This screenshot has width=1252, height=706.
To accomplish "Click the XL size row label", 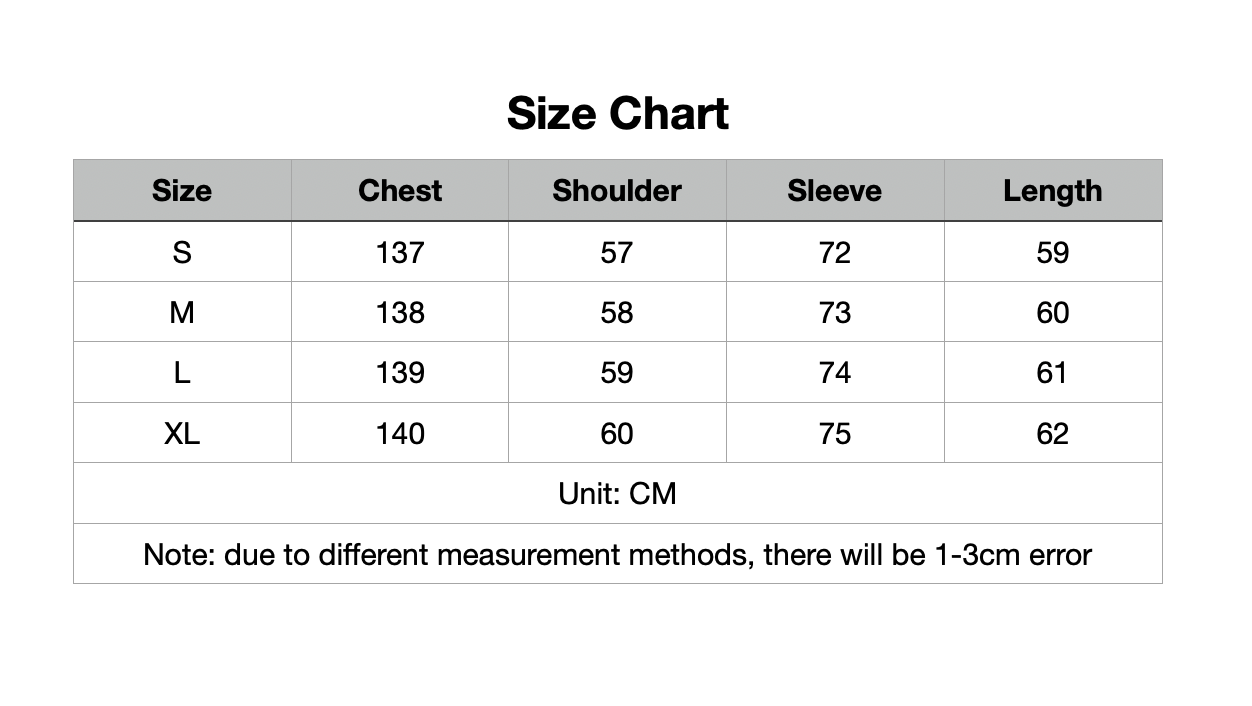I will click(x=182, y=433).
